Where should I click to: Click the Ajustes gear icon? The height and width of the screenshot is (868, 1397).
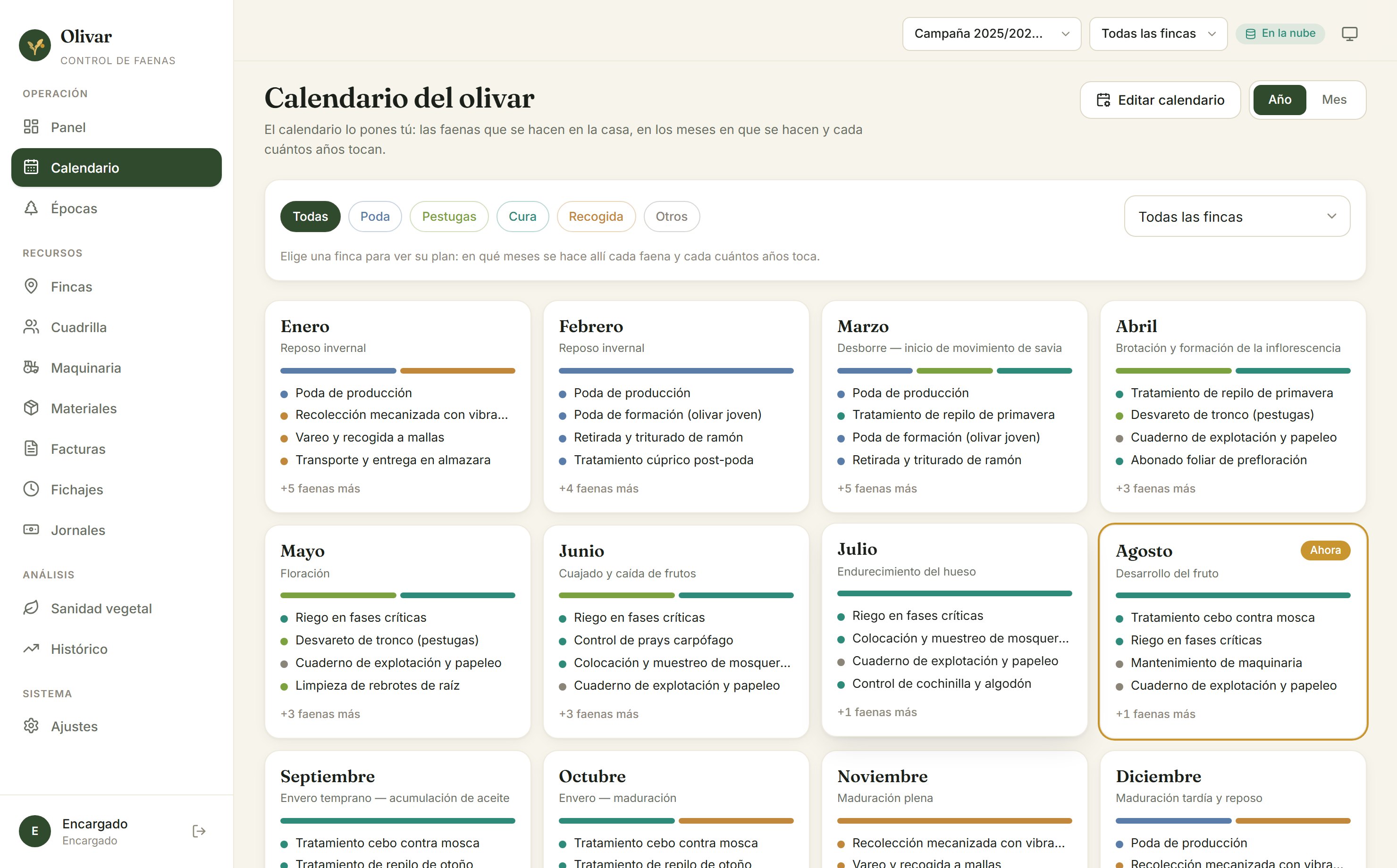[x=31, y=726]
